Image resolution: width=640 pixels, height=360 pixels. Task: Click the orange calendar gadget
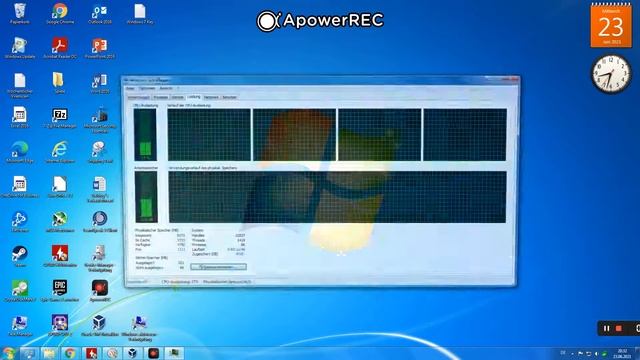click(611, 25)
